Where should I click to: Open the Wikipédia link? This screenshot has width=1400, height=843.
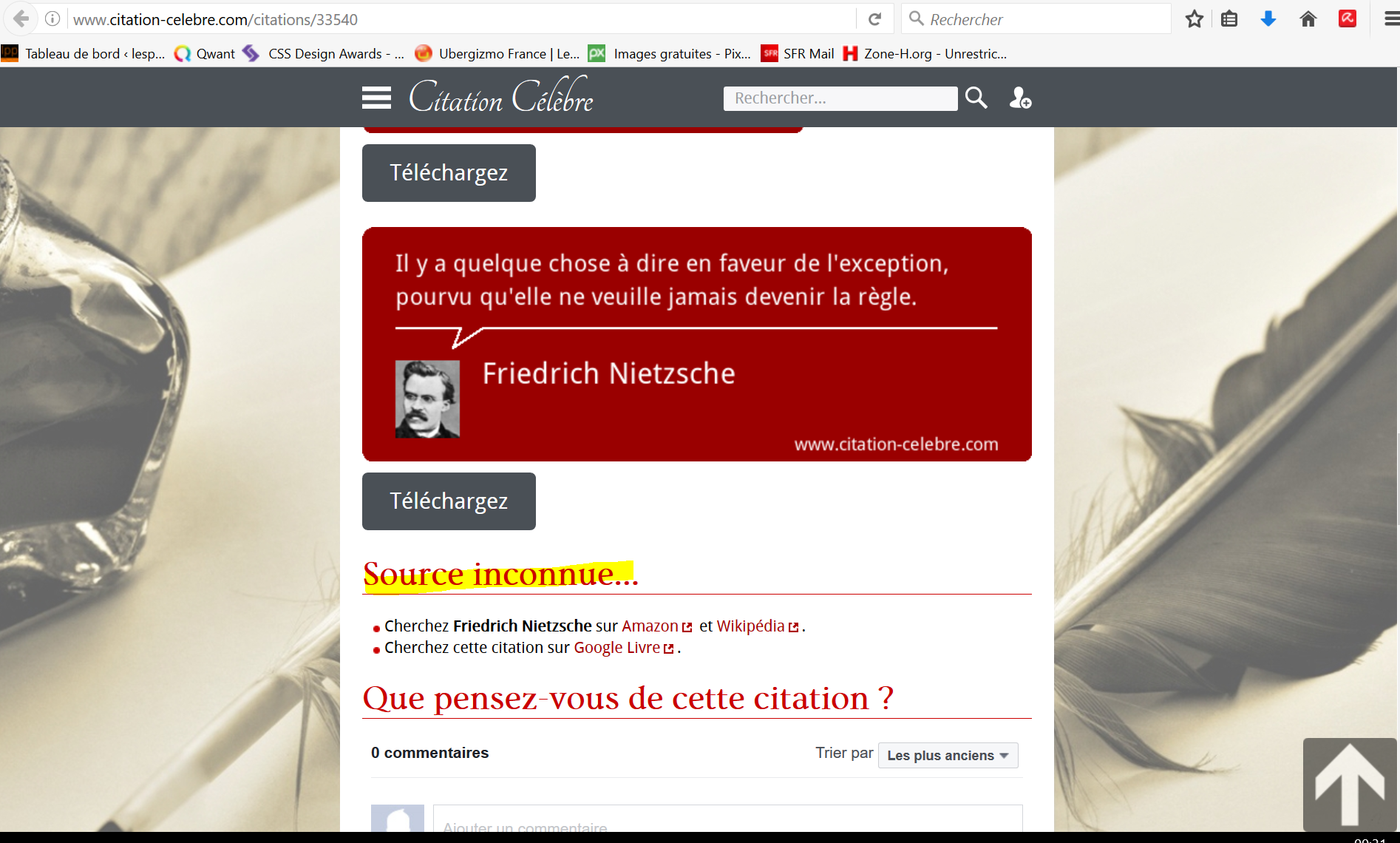coord(750,626)
